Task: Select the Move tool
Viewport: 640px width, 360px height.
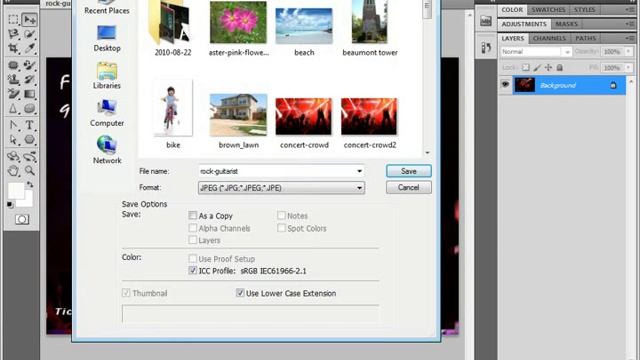Action: coord(29,19)
